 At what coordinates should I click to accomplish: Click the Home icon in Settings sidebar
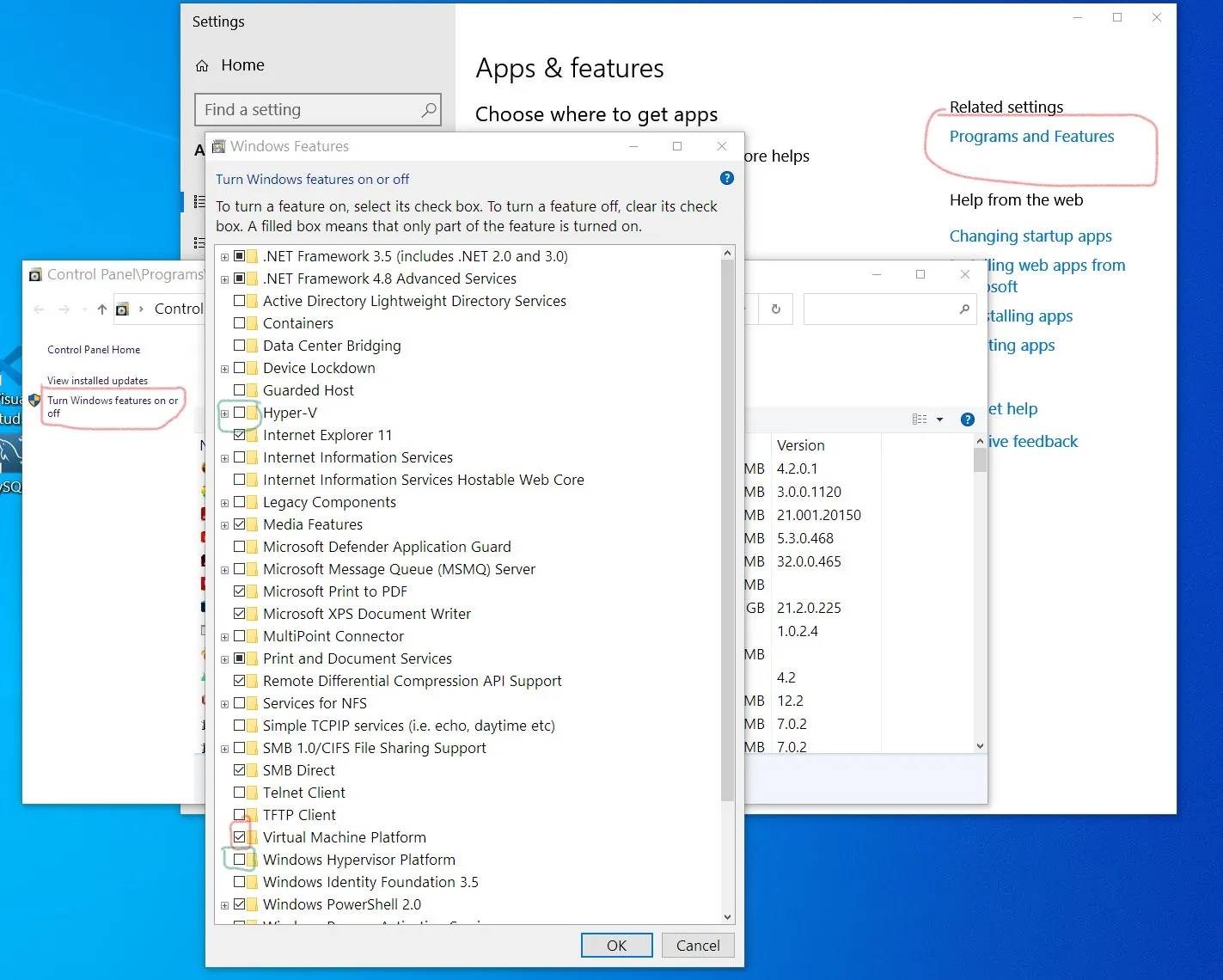point(203,66)
